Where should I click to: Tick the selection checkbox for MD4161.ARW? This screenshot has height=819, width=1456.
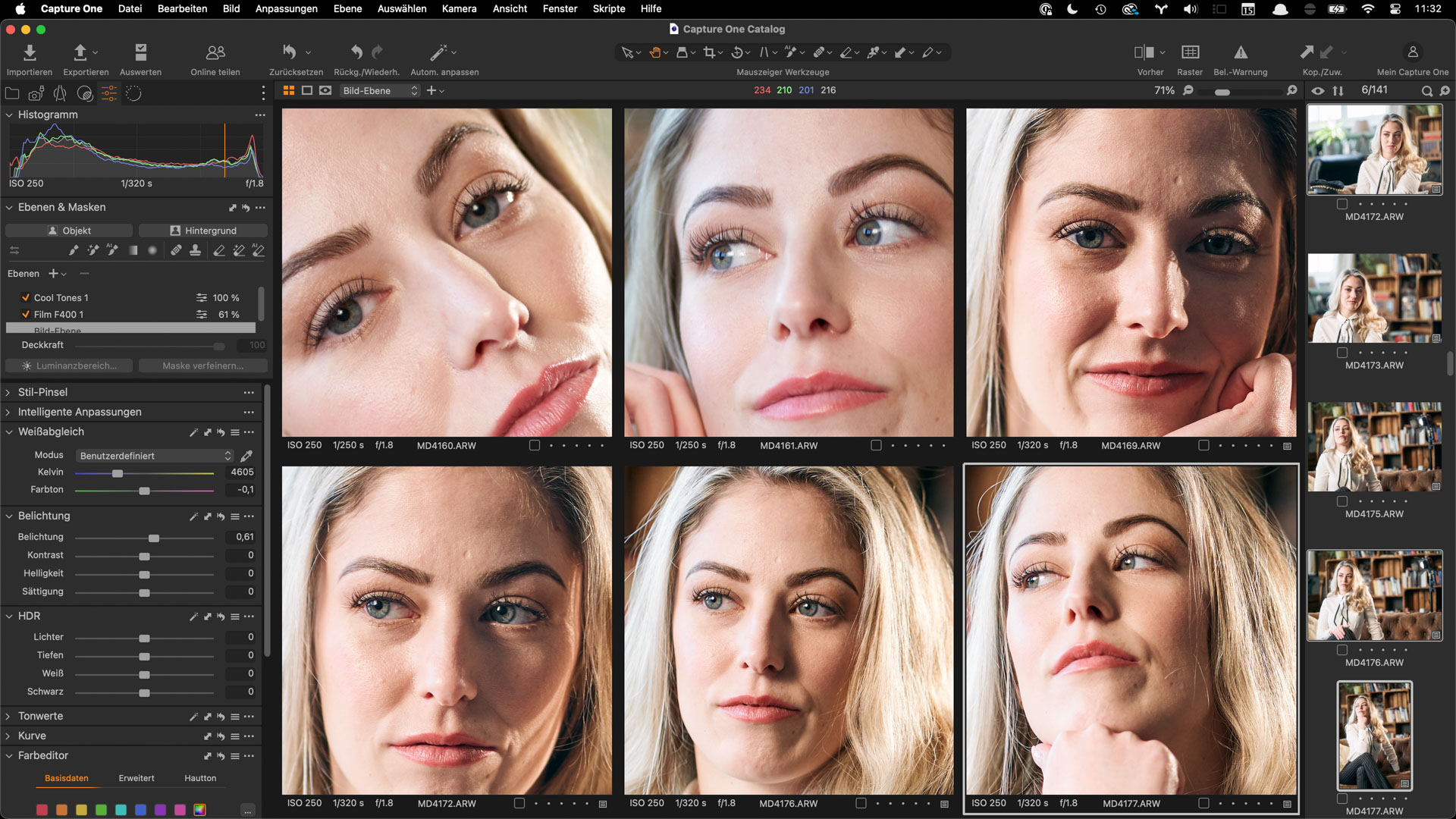877,445
